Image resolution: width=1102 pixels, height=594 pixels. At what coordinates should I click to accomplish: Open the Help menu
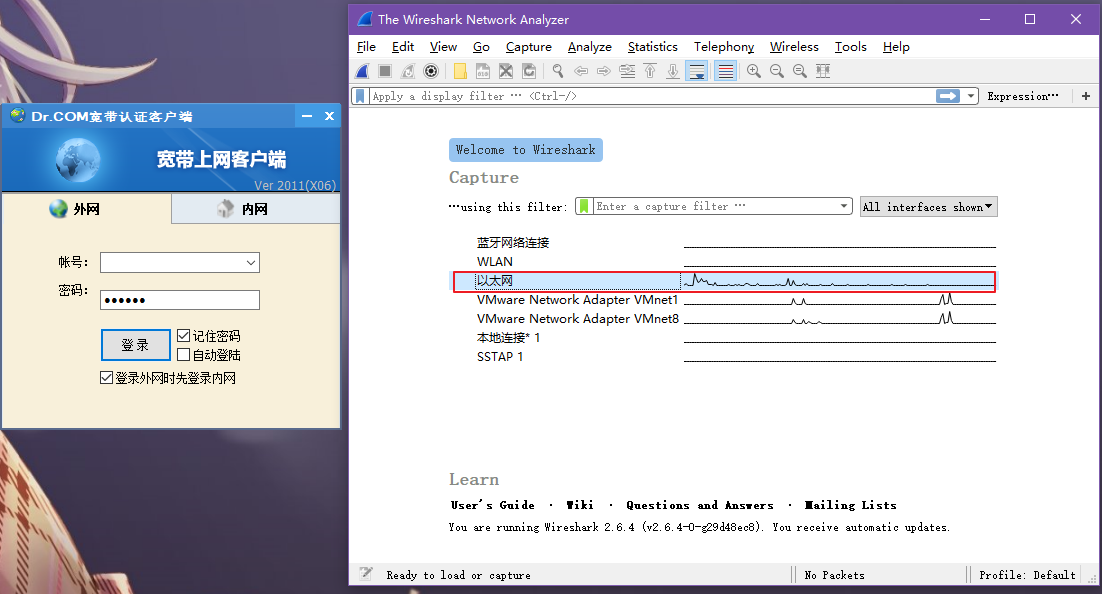(896, 47)
